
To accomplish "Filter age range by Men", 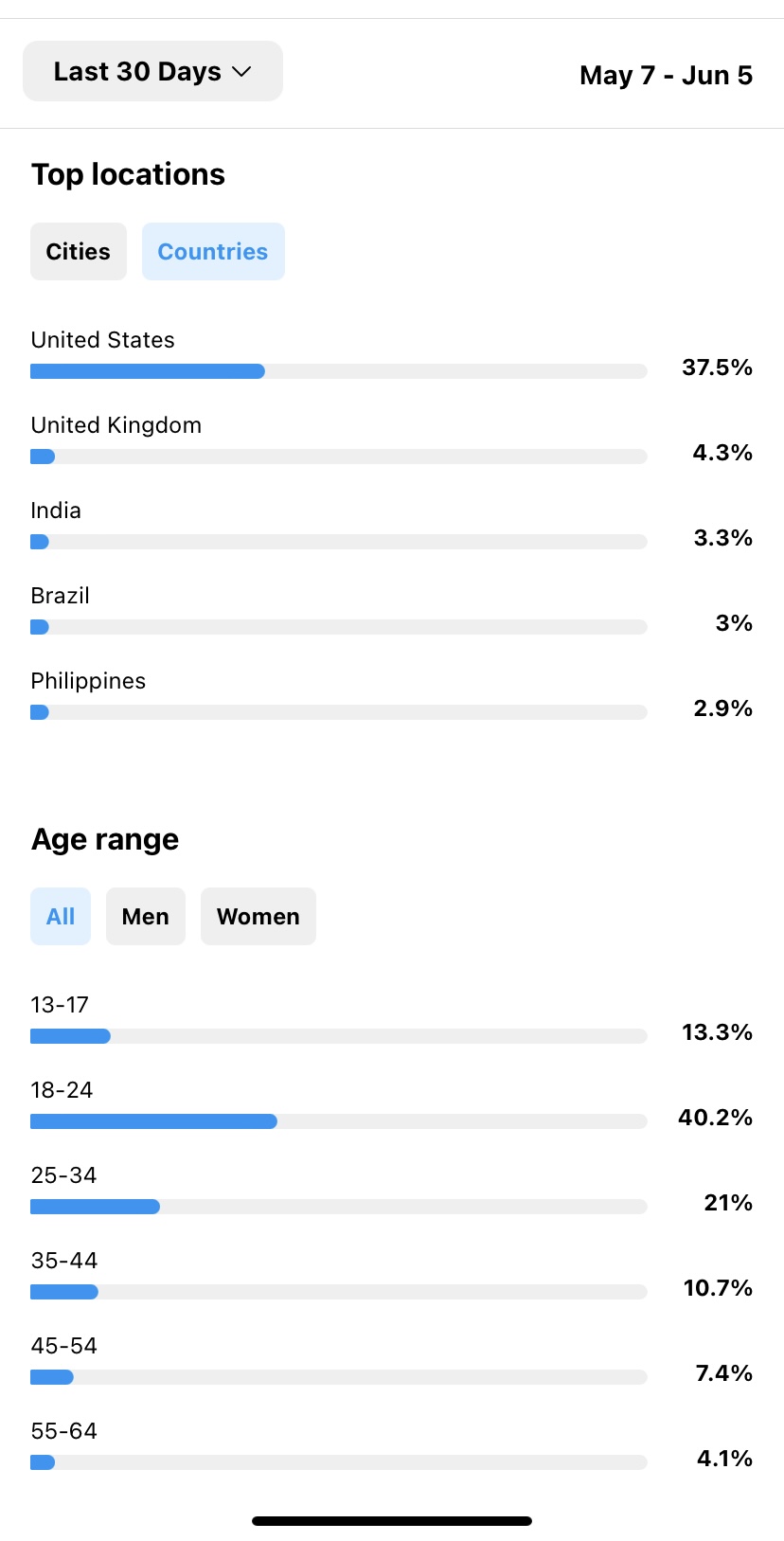I will click(x=146, y=916).
